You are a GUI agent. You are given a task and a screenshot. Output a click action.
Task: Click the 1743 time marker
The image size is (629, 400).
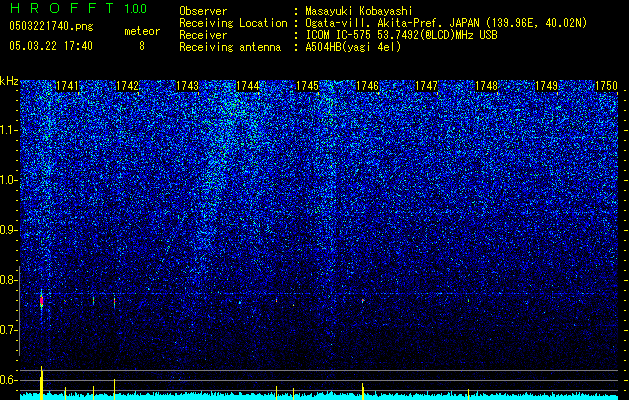pyautogui.click(x=187, y=86)
